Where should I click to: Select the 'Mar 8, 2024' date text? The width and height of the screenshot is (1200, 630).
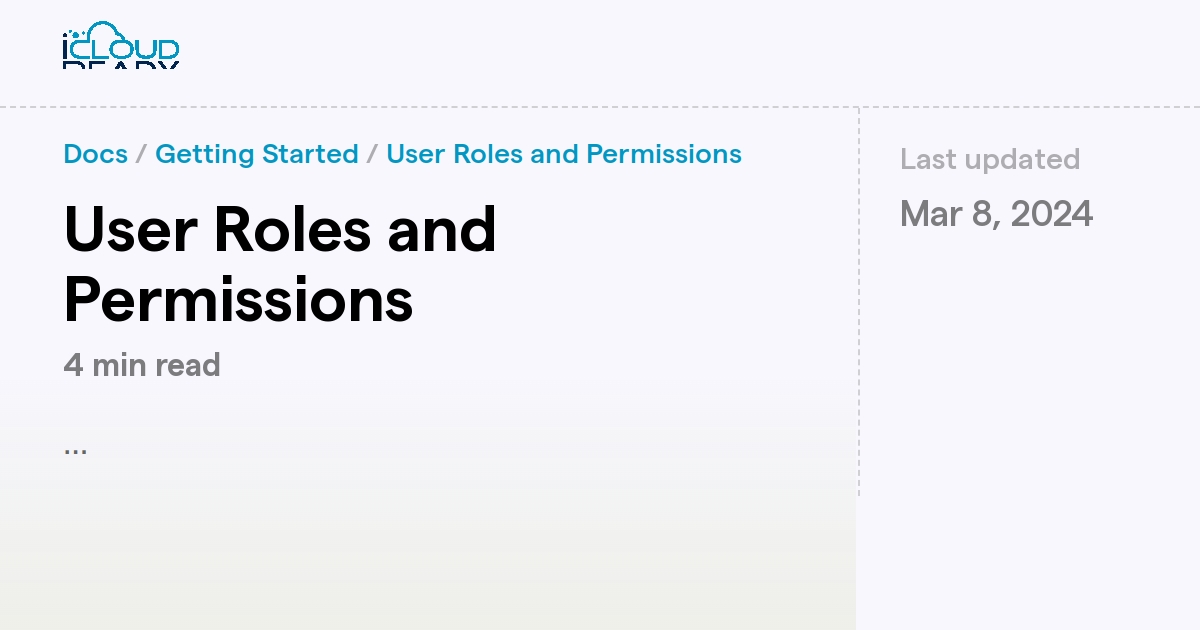click(x=996, y=213)
